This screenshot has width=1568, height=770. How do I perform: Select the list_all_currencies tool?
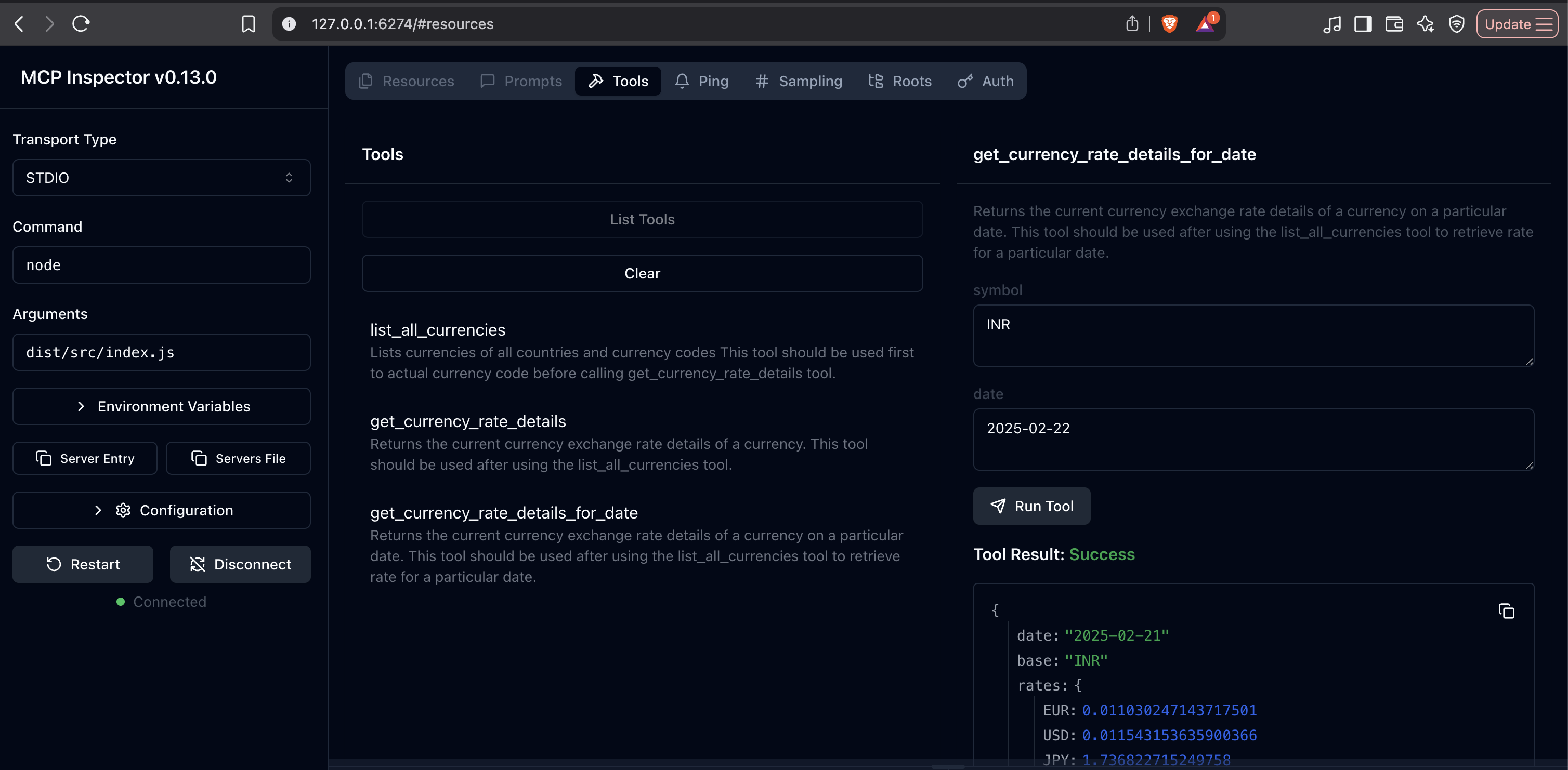[642, 351]
